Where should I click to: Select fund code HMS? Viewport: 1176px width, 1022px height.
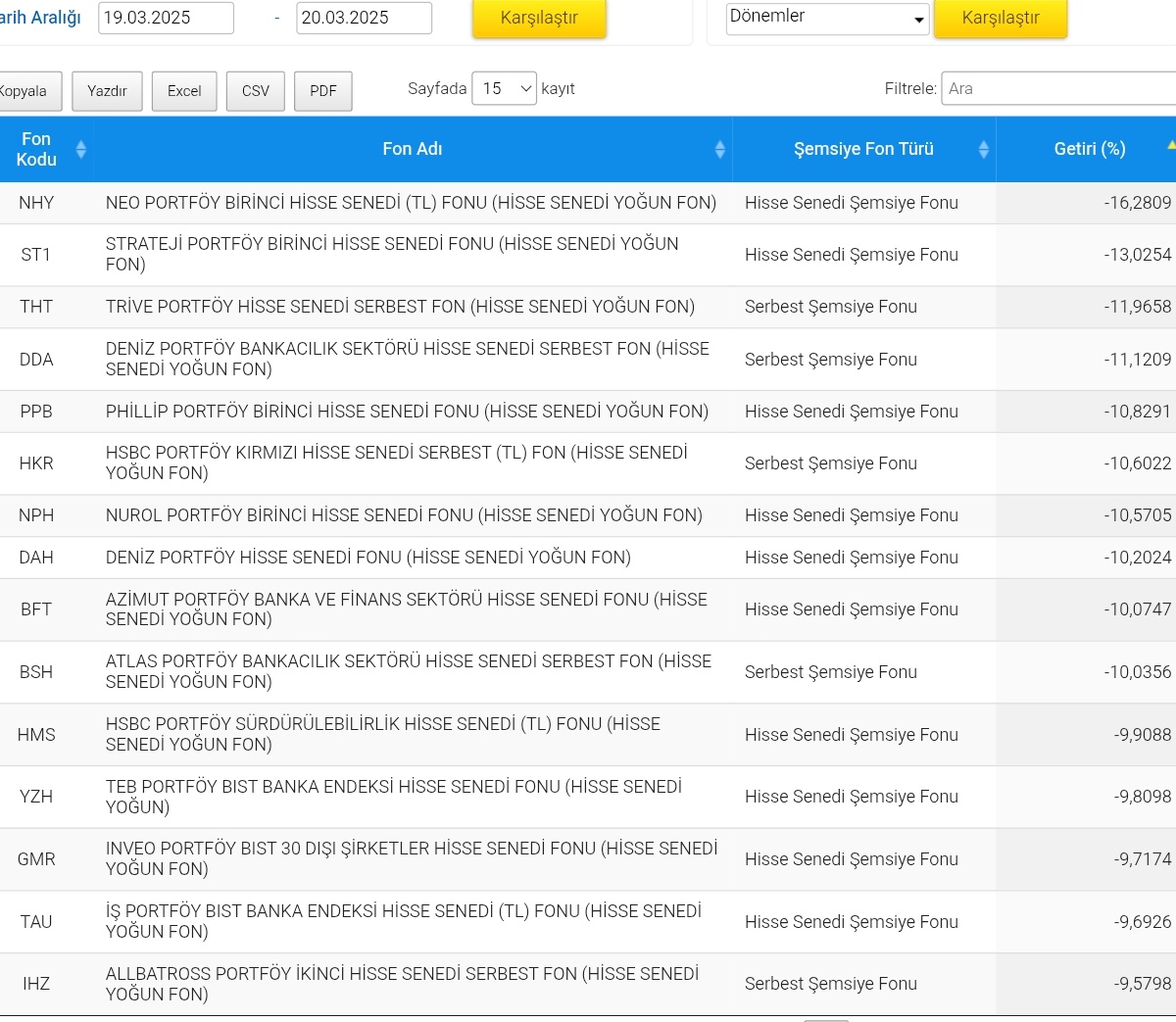point(36,735)
